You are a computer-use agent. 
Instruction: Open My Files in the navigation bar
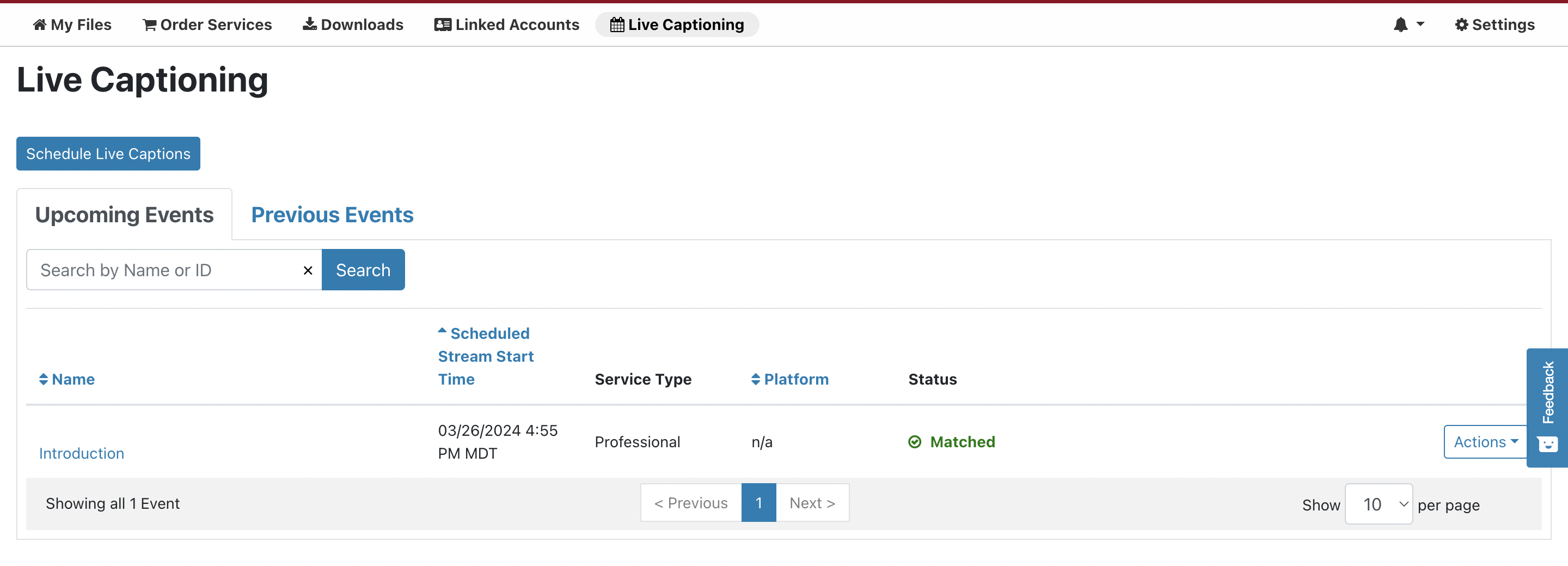coord(72,25)
